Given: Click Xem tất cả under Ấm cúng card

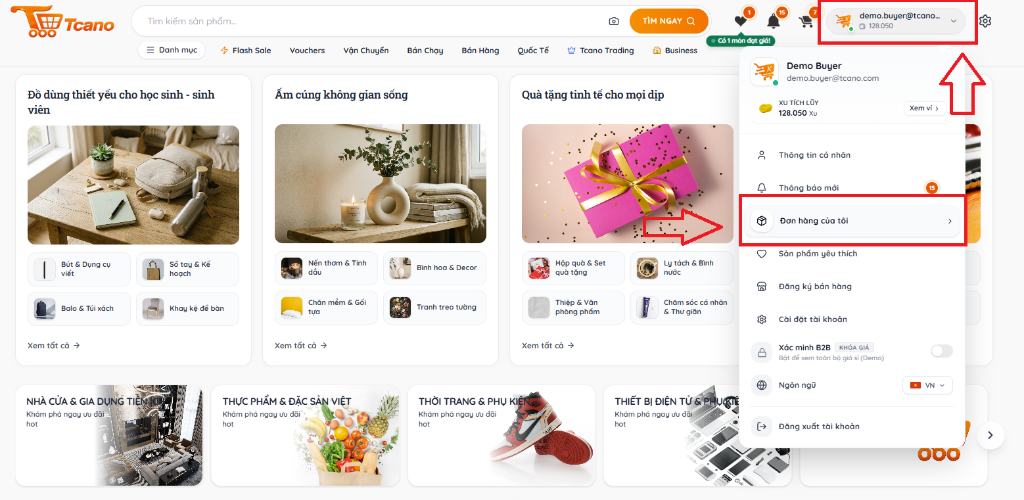Looking at the screenshot, I should coord(301,345).
